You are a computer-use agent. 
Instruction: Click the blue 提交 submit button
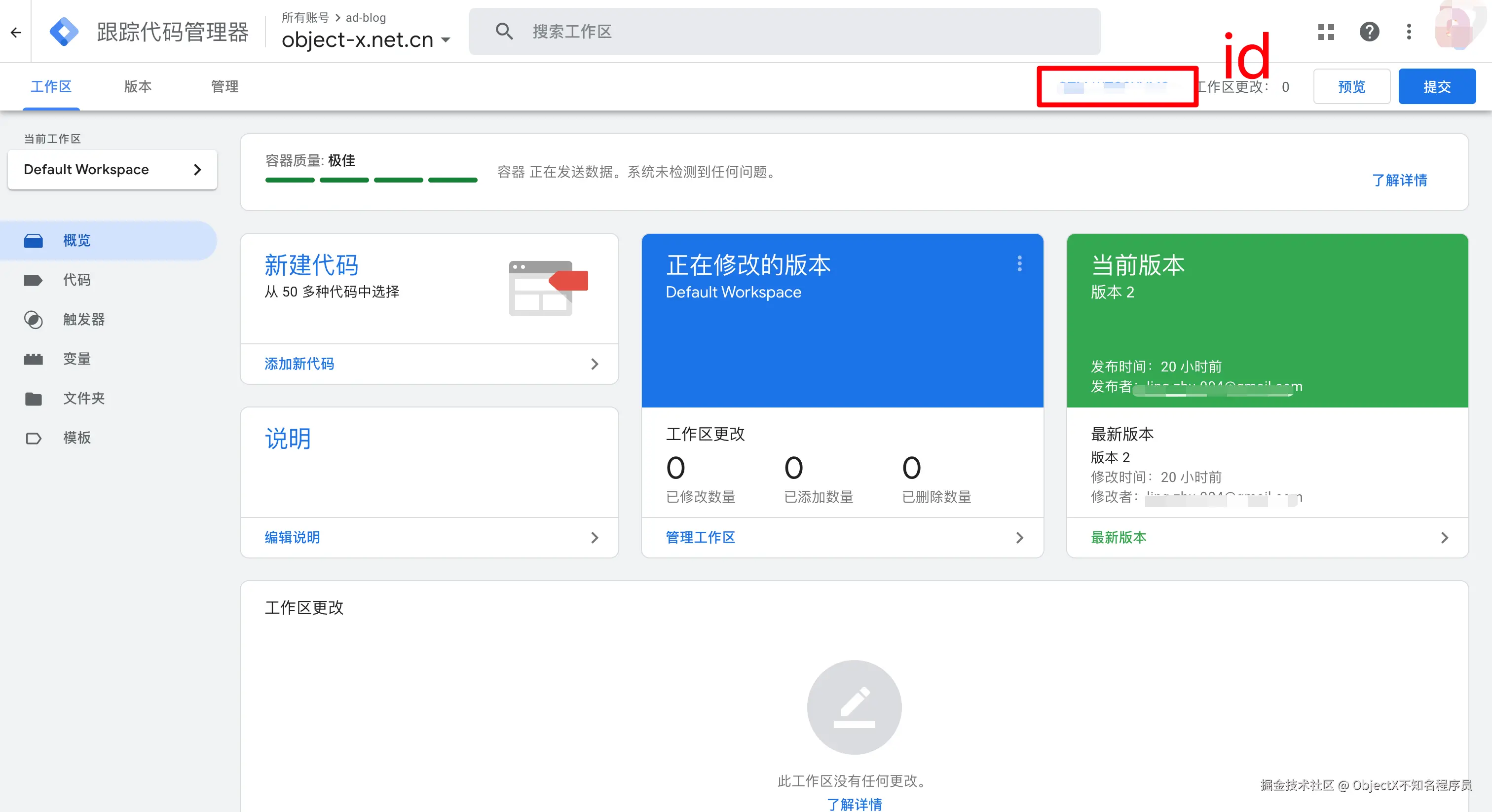tap(1436, 87)
